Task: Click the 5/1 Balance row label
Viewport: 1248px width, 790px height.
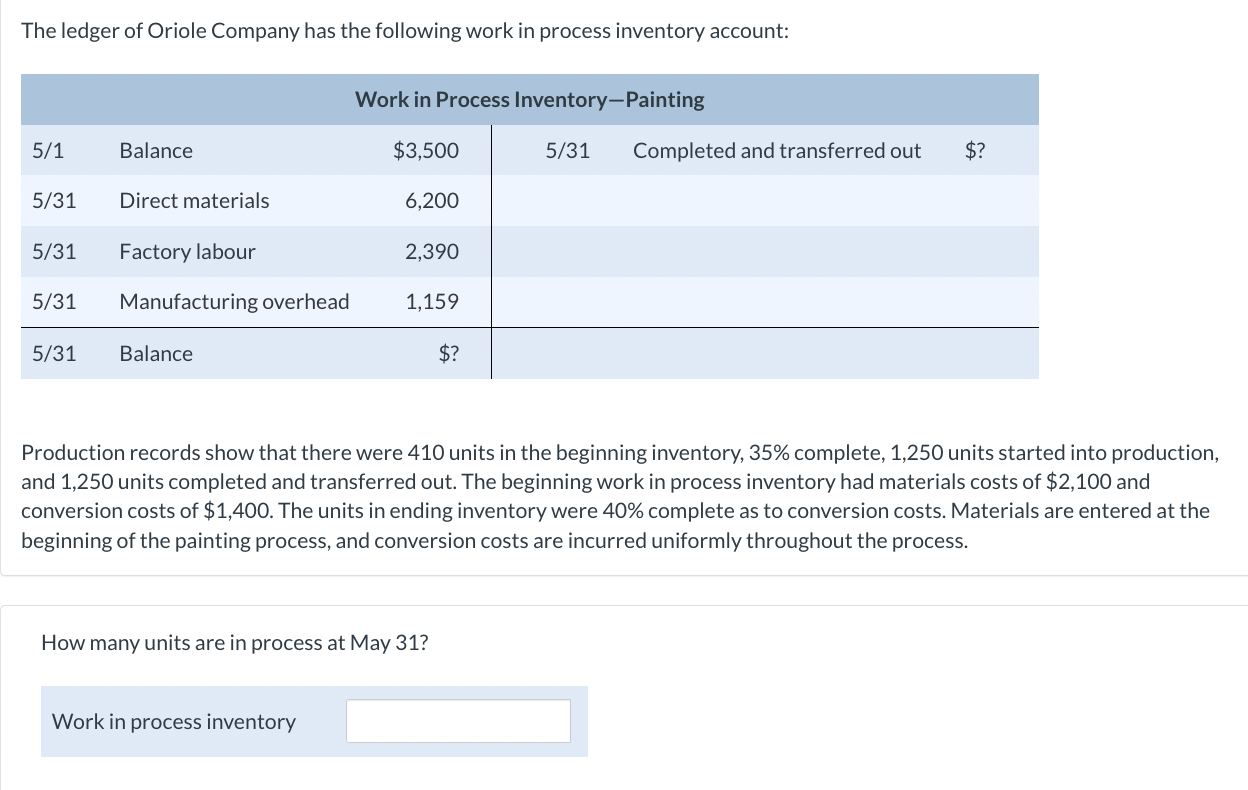Action: [156, 150]
